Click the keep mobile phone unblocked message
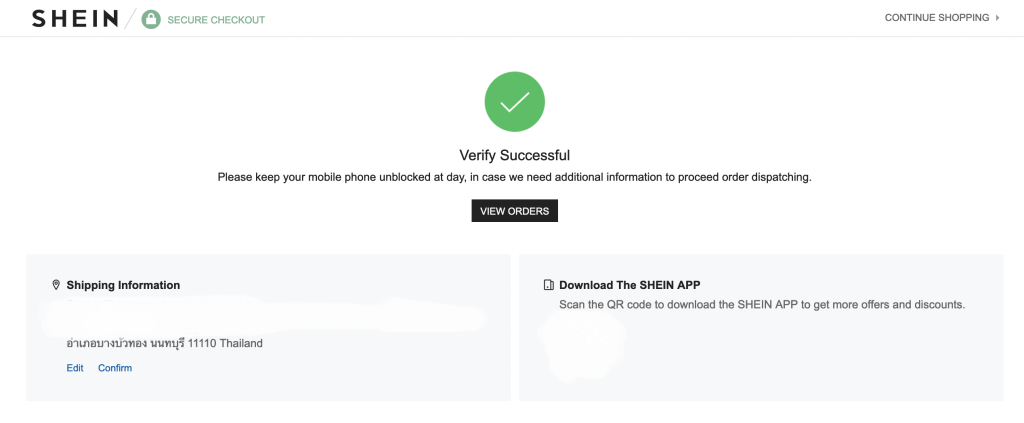This screenshot has width=1024, height=423. tap(514, 177)
